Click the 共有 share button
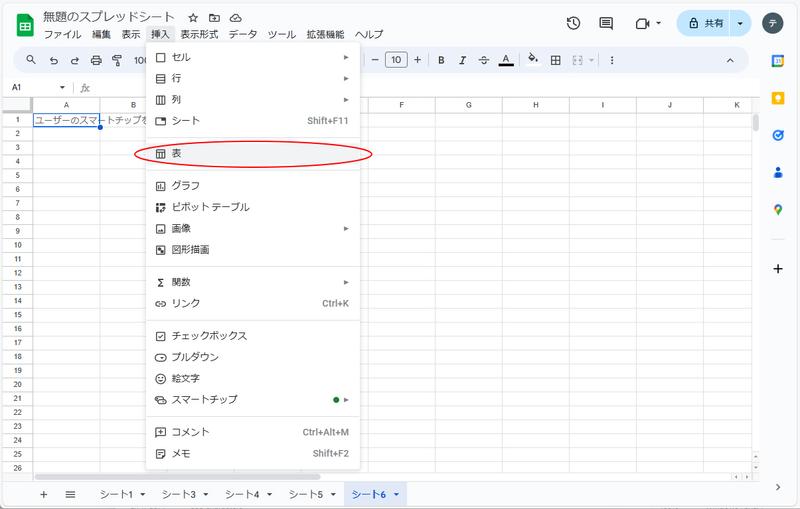This screenshot has width=800, height=509. (704, 23)
